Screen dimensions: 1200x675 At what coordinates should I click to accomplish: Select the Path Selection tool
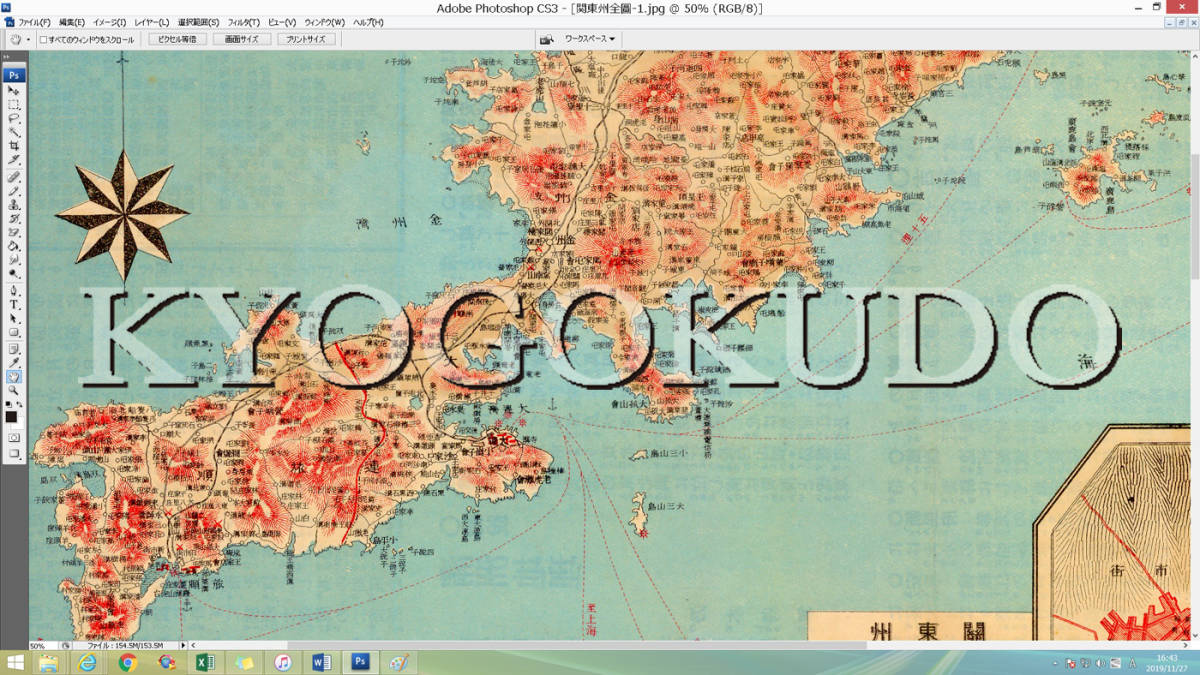click(x=14, y=318)
